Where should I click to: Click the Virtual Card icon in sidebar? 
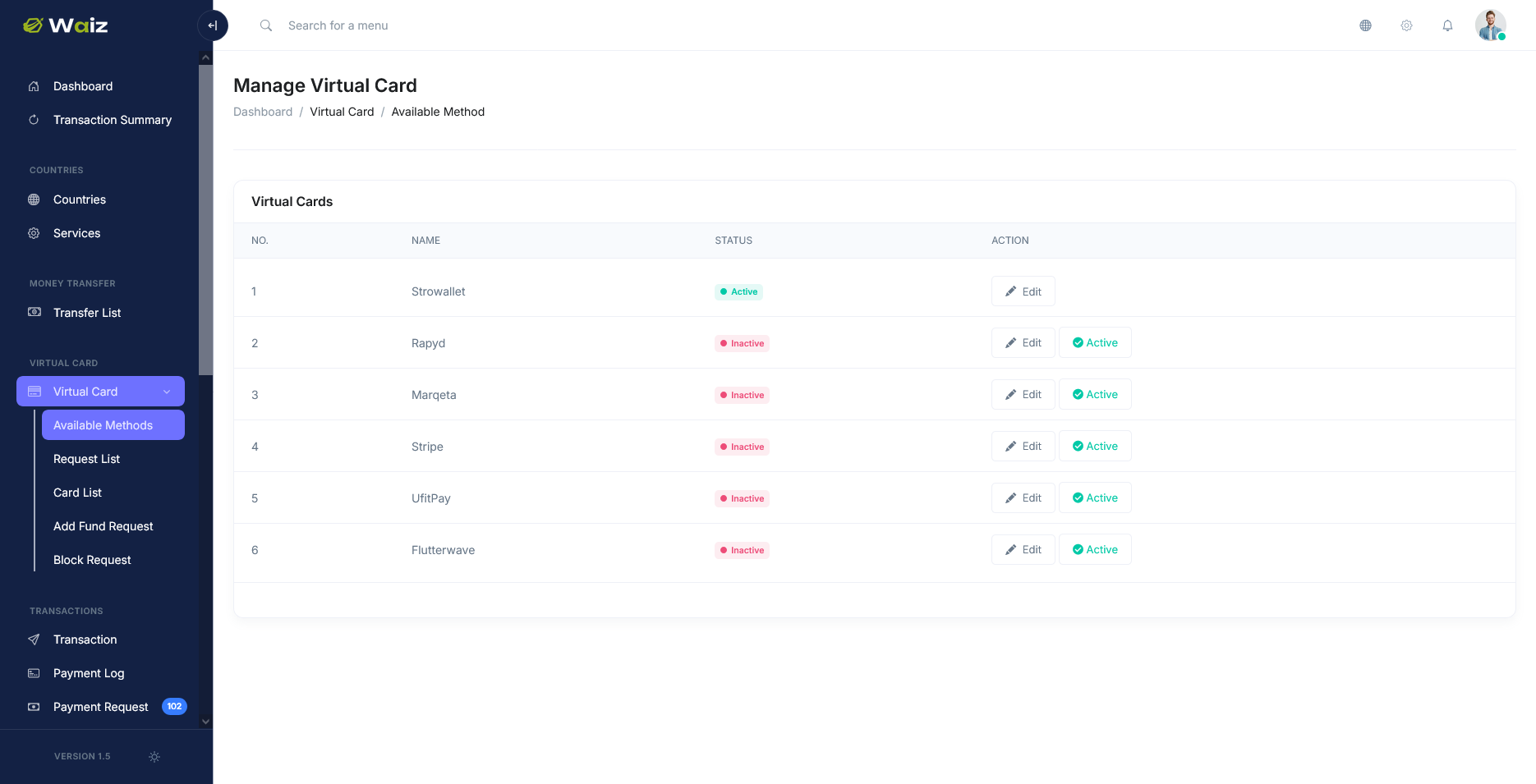[34, 392]
